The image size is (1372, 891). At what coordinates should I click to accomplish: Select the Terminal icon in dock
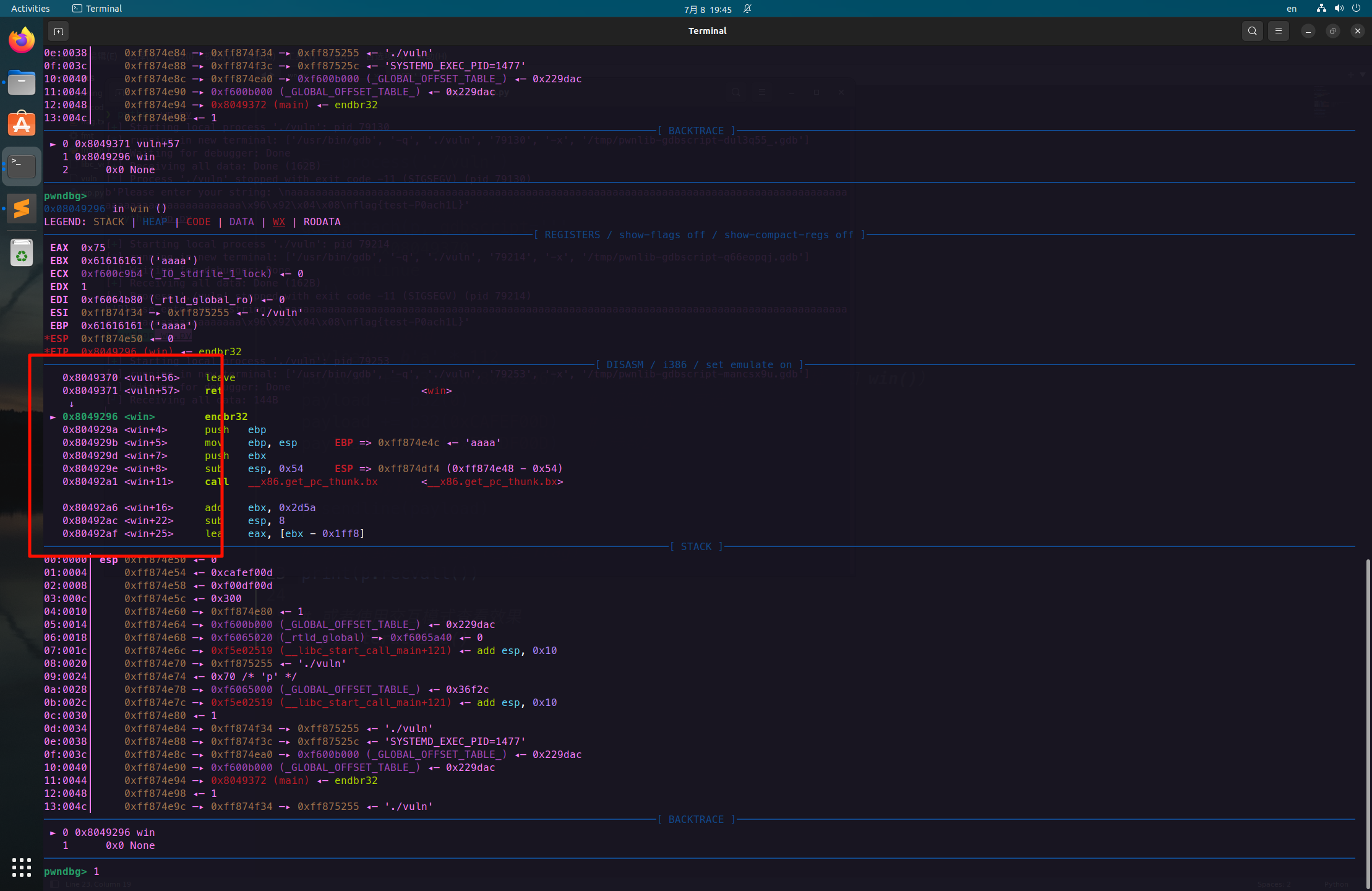pyautogui.click(x=22, y=166)
